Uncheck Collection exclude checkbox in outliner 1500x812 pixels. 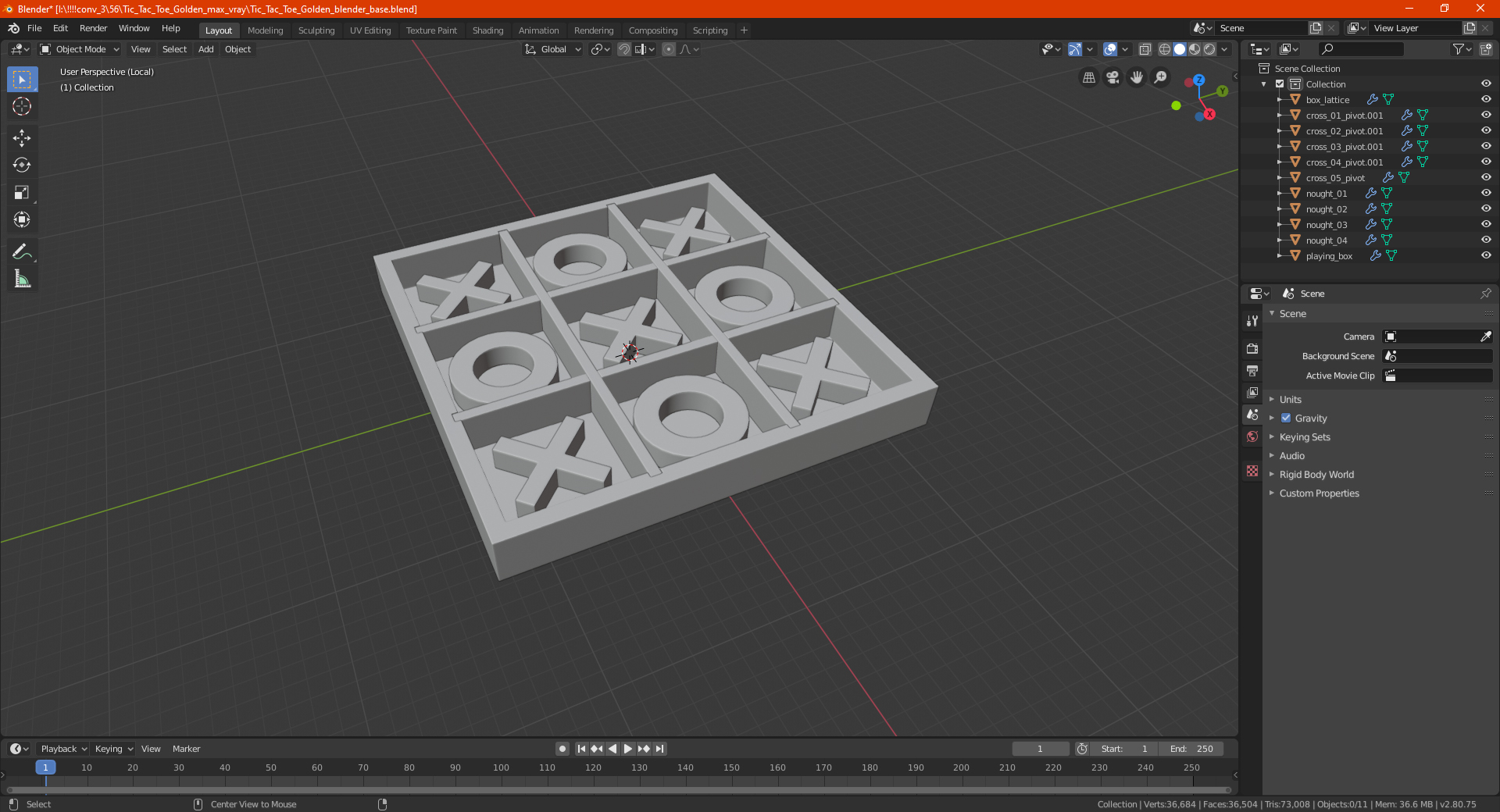coord(1280,84)
